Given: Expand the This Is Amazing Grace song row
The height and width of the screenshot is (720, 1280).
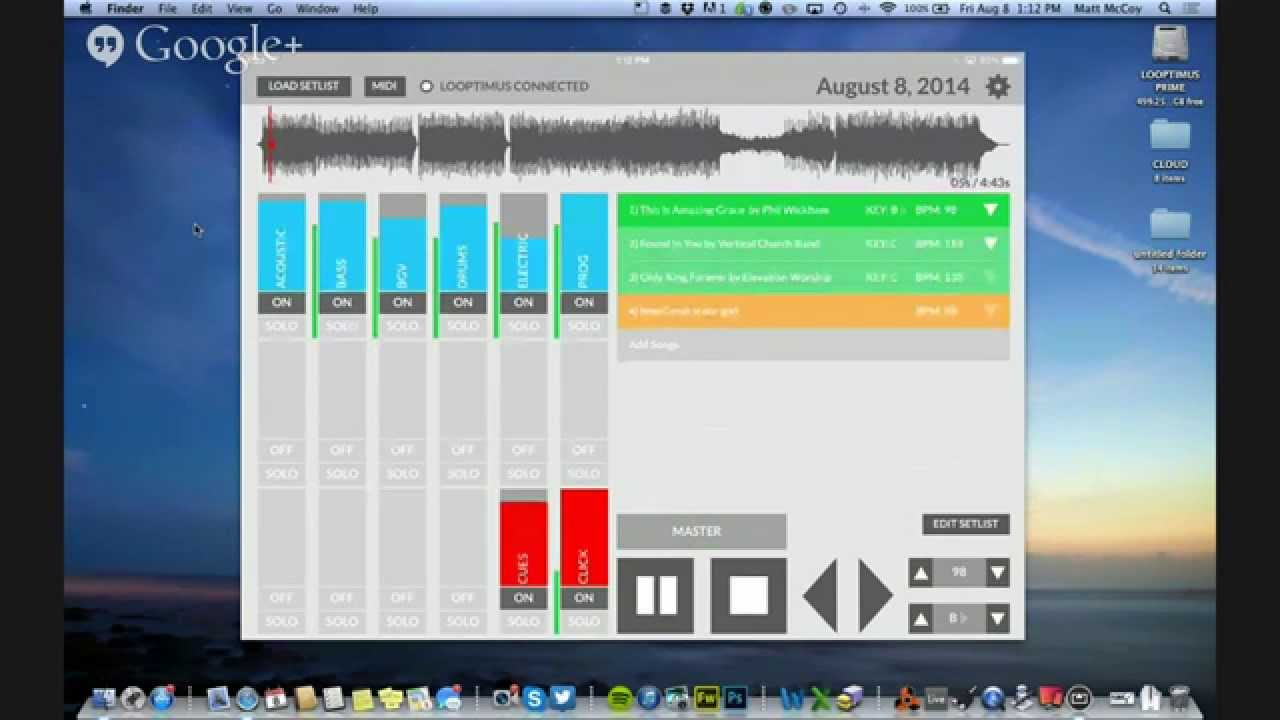Looking at the screenshot, I should (991, 210).
